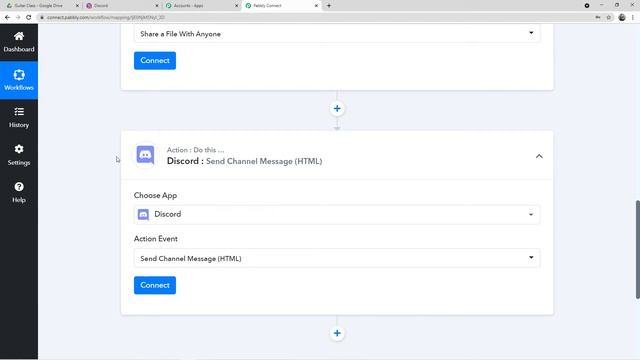Screen dimensions: 640x360
Task: Click the key icon in the address bar
Action: tap(598, 18)
